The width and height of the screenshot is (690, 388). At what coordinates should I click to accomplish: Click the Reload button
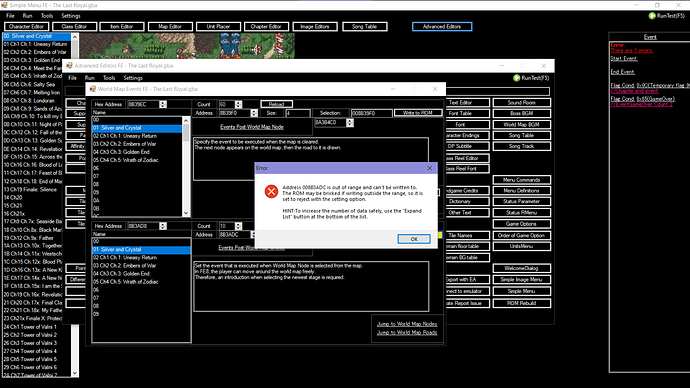click(276, 104)
